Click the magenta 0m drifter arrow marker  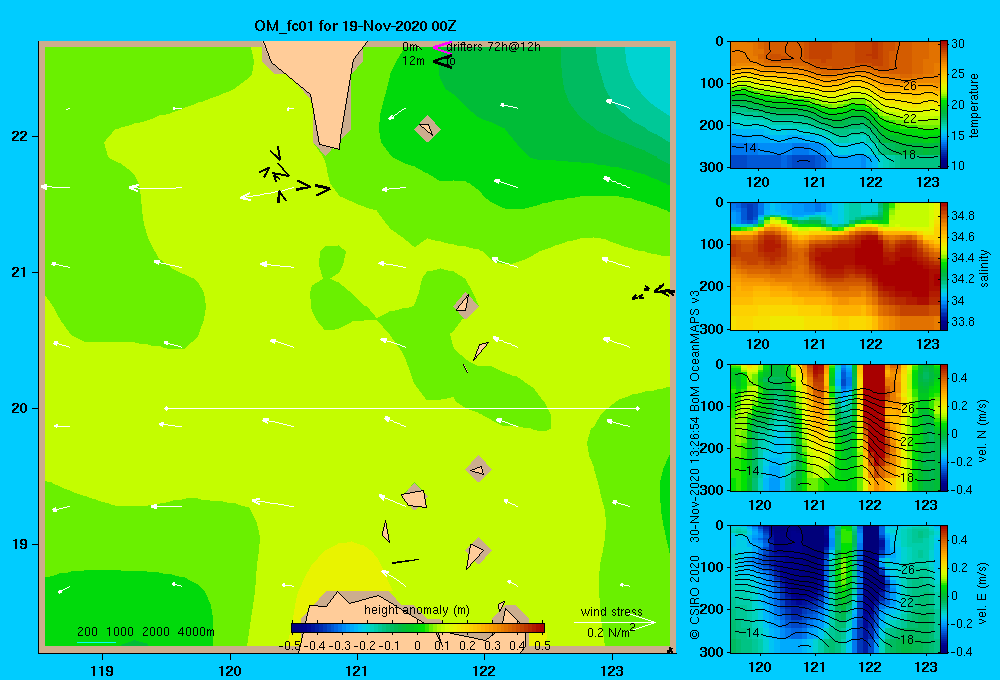(x=441, y=47)
